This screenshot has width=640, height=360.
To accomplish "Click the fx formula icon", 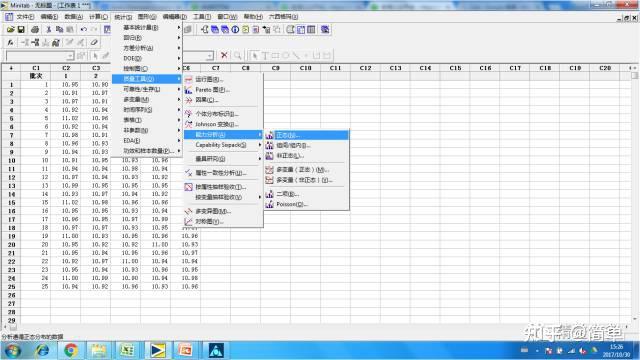I will tap(11, 42).
